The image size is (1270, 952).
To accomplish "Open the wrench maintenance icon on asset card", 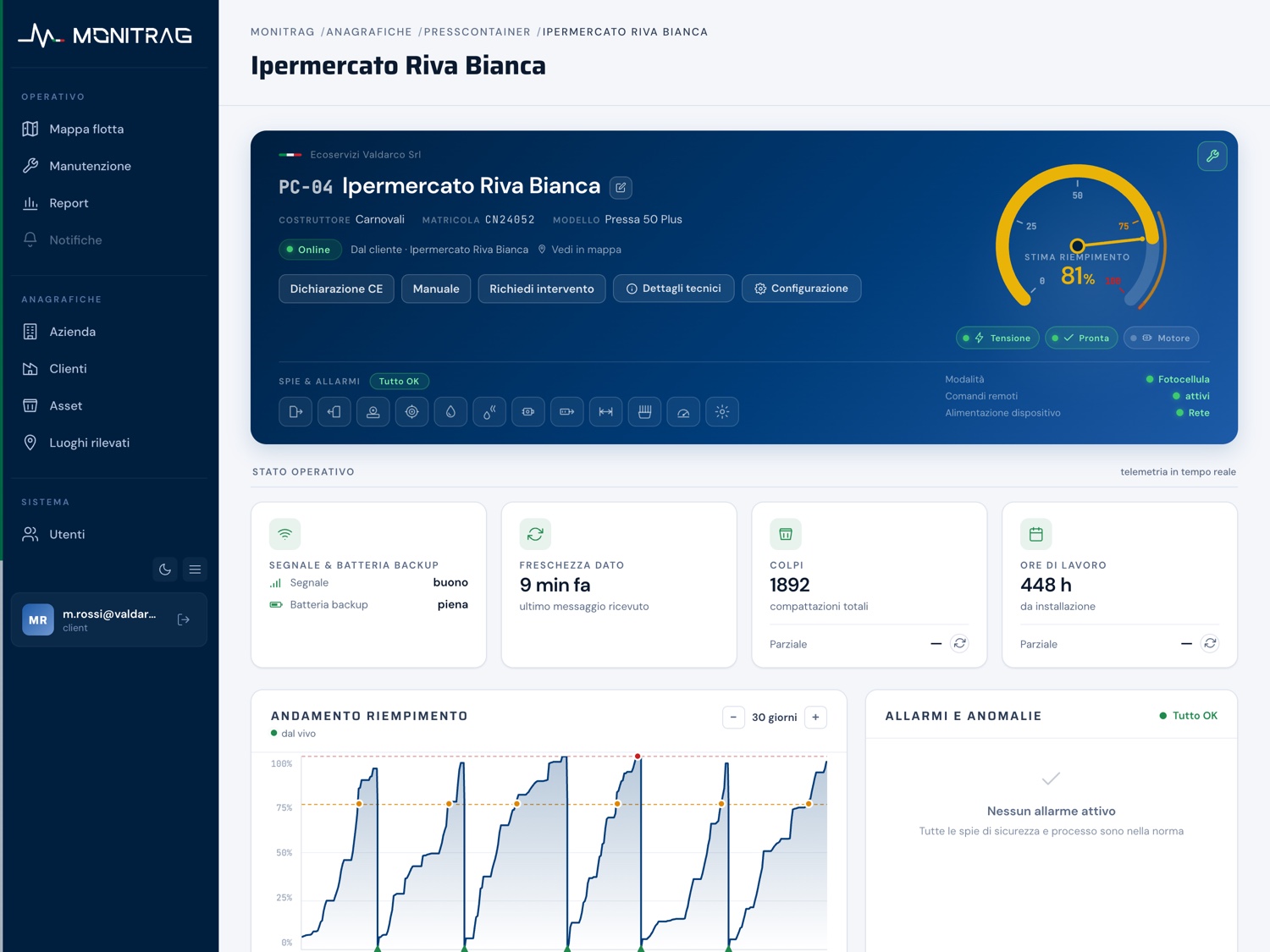I will [1212, 156].
